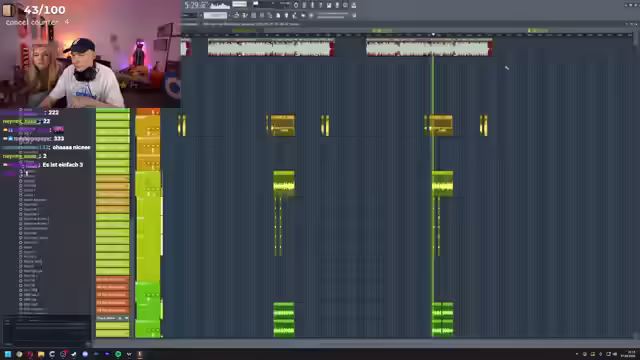The height and width of the screenshot is (360, 640).
Task: Click the circular icon in the top toolbar row
Action: [296, 5]
